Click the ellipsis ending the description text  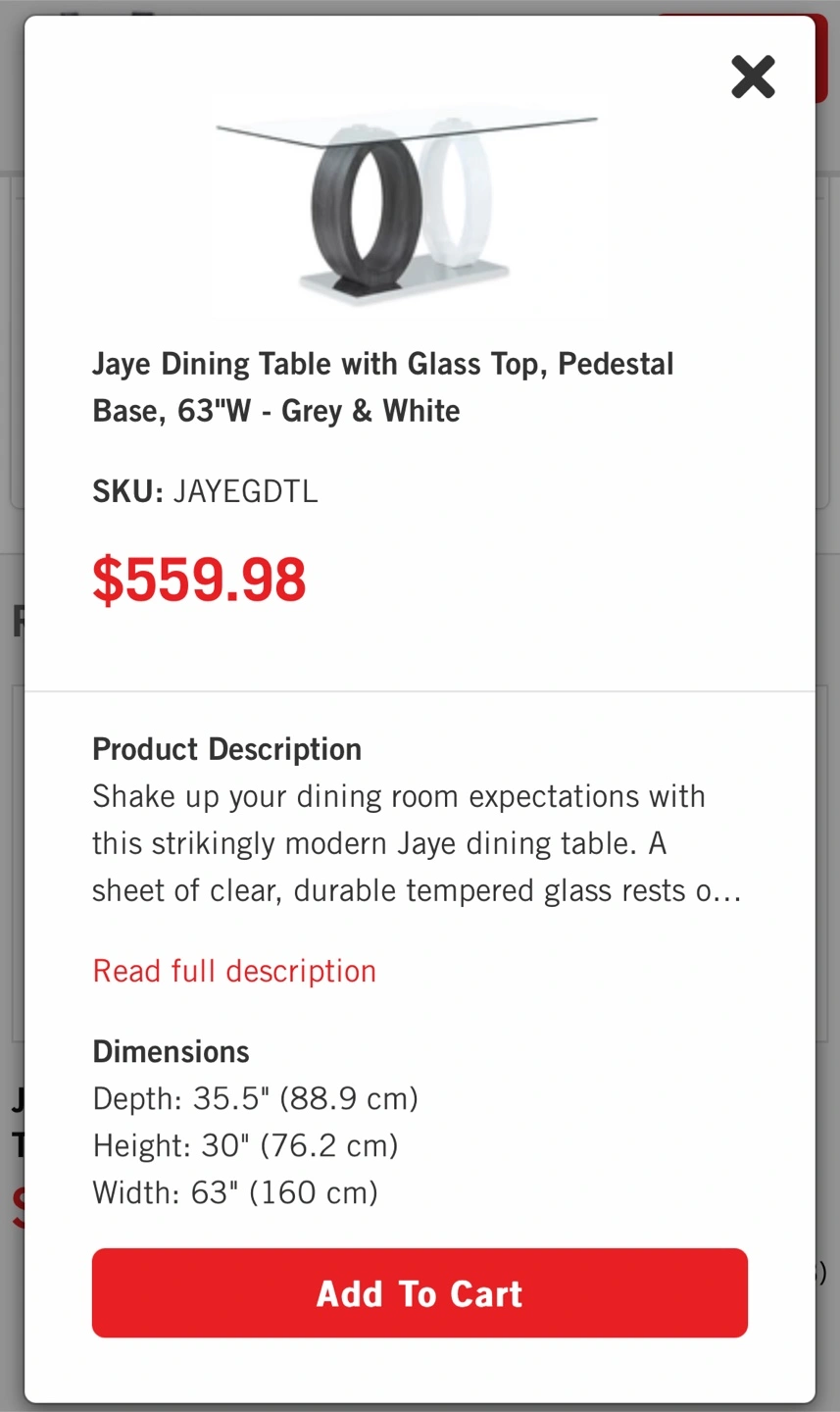coord(729,891)
